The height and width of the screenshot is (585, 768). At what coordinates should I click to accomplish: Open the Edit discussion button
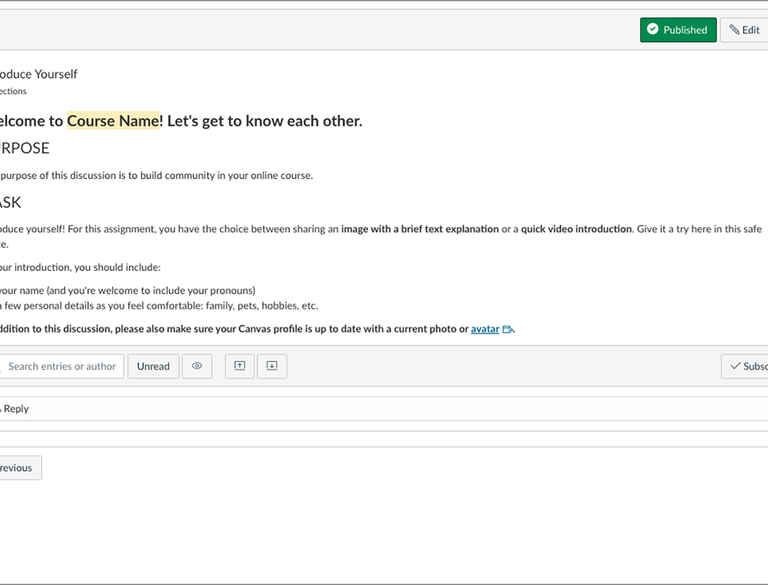click(744, 30)
